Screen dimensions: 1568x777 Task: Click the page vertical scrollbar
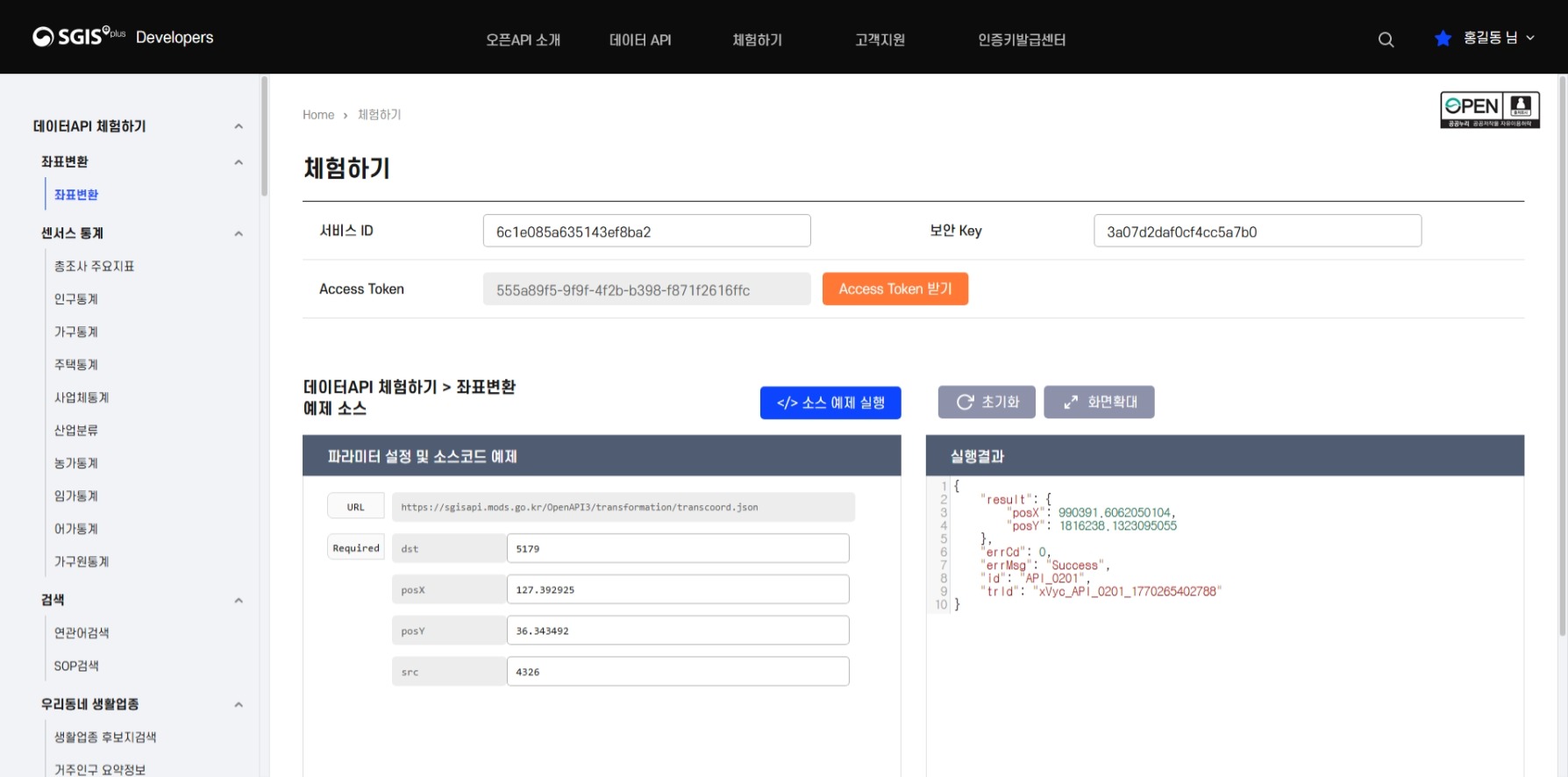coord(1562,355)
